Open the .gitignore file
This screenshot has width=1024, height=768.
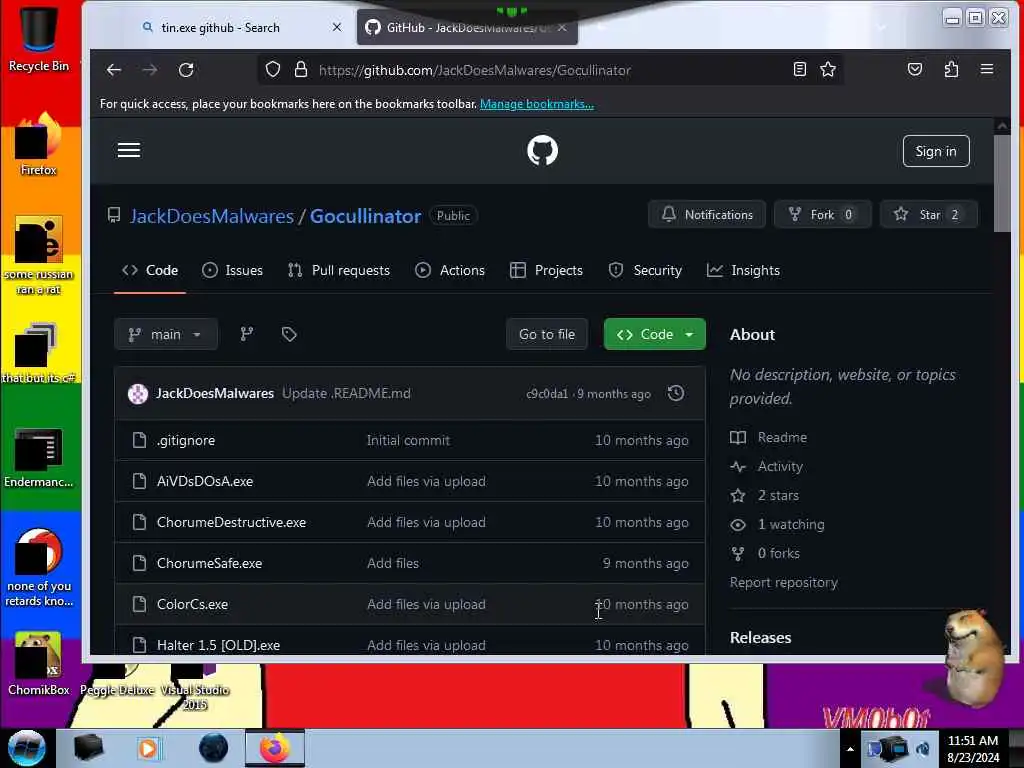[x=185, y=440]
